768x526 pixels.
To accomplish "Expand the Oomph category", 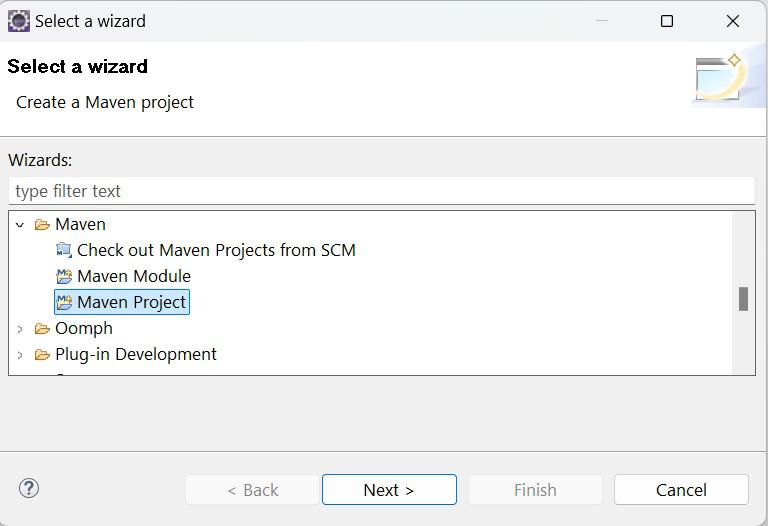I will [x=20, y=329].
